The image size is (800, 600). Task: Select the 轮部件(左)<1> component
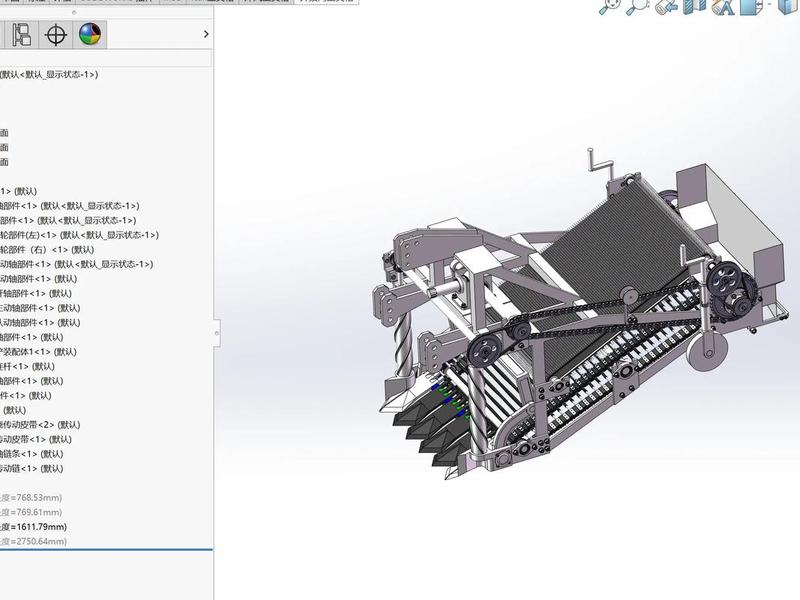click(x=79, y=235)
